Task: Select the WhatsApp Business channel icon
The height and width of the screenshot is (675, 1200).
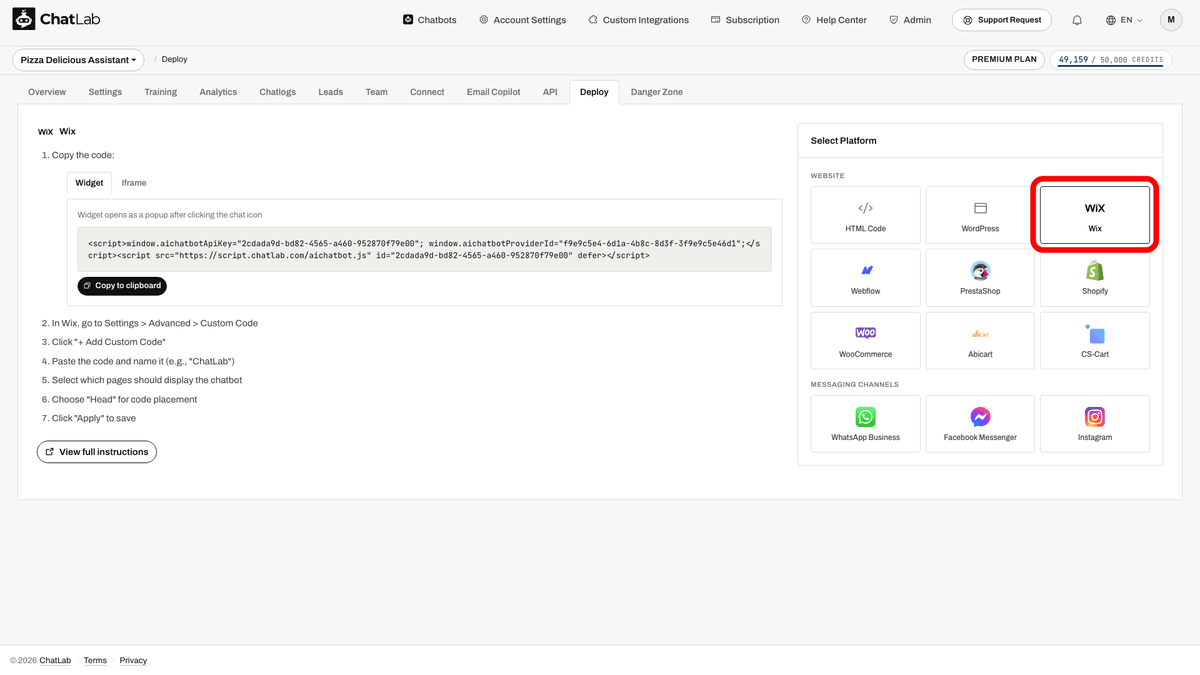Action: click(865, 417)
